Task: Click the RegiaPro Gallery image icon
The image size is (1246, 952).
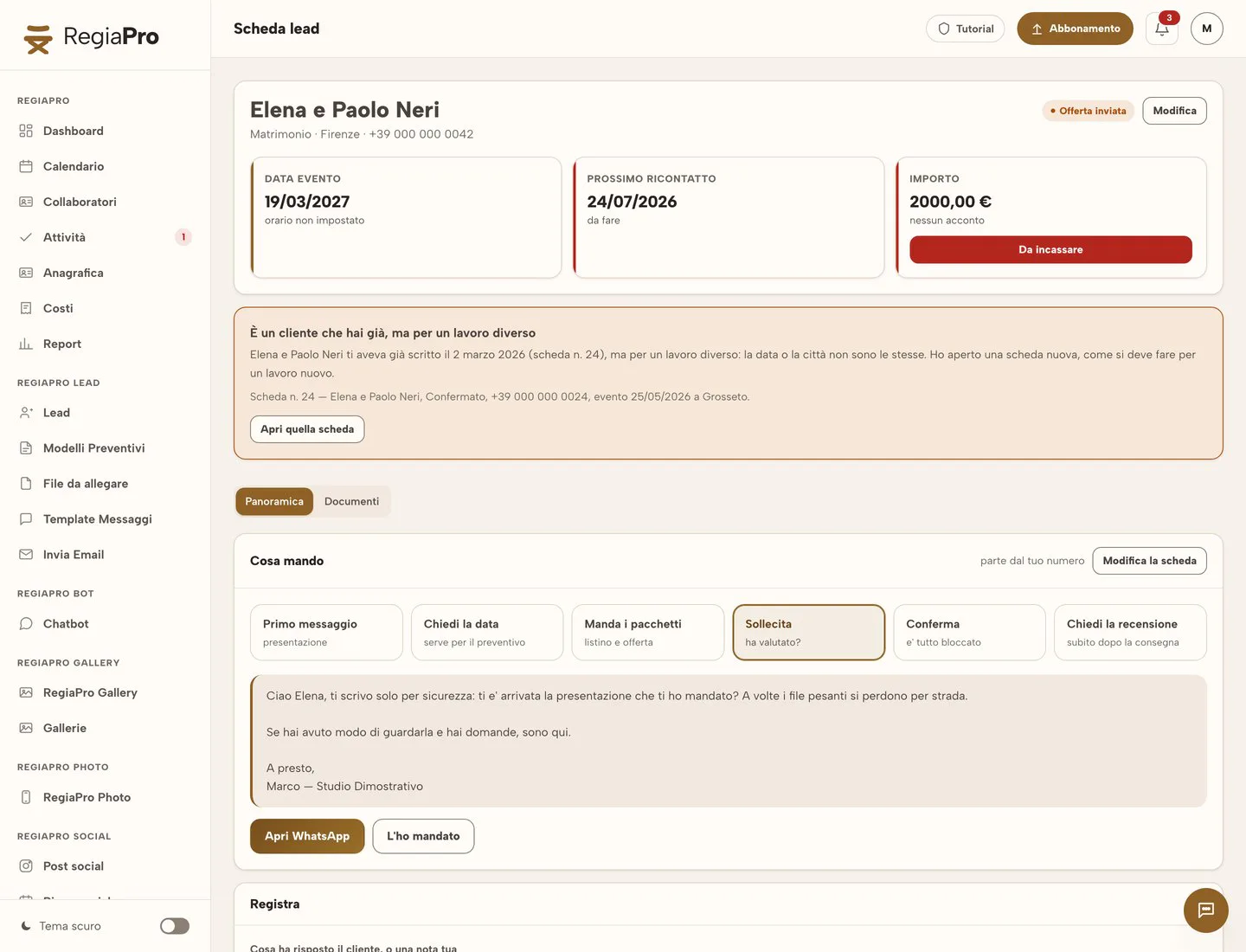Action: pyautogui.click(x=26, y=692)
